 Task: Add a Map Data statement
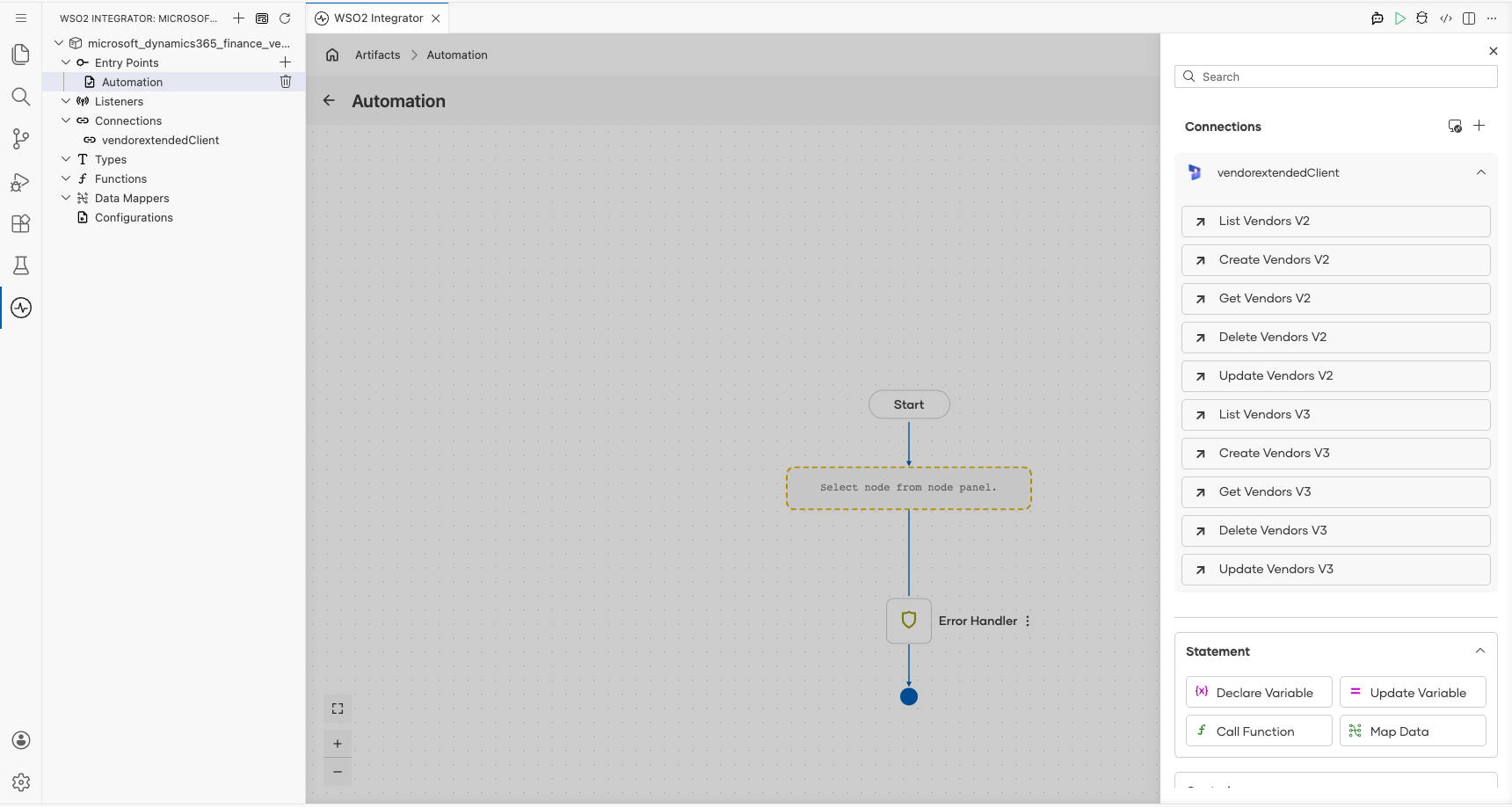(1413, 731)
